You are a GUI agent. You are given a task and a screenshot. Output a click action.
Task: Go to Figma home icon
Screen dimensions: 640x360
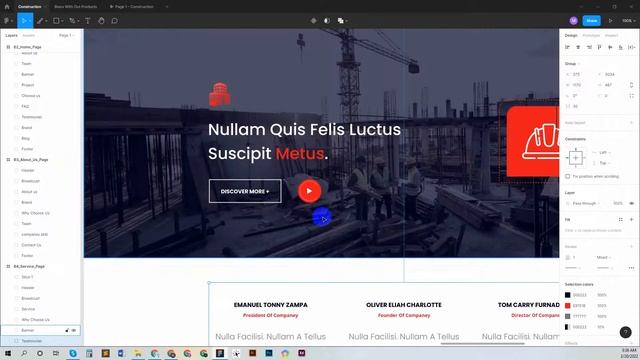[x=7, y=7]
